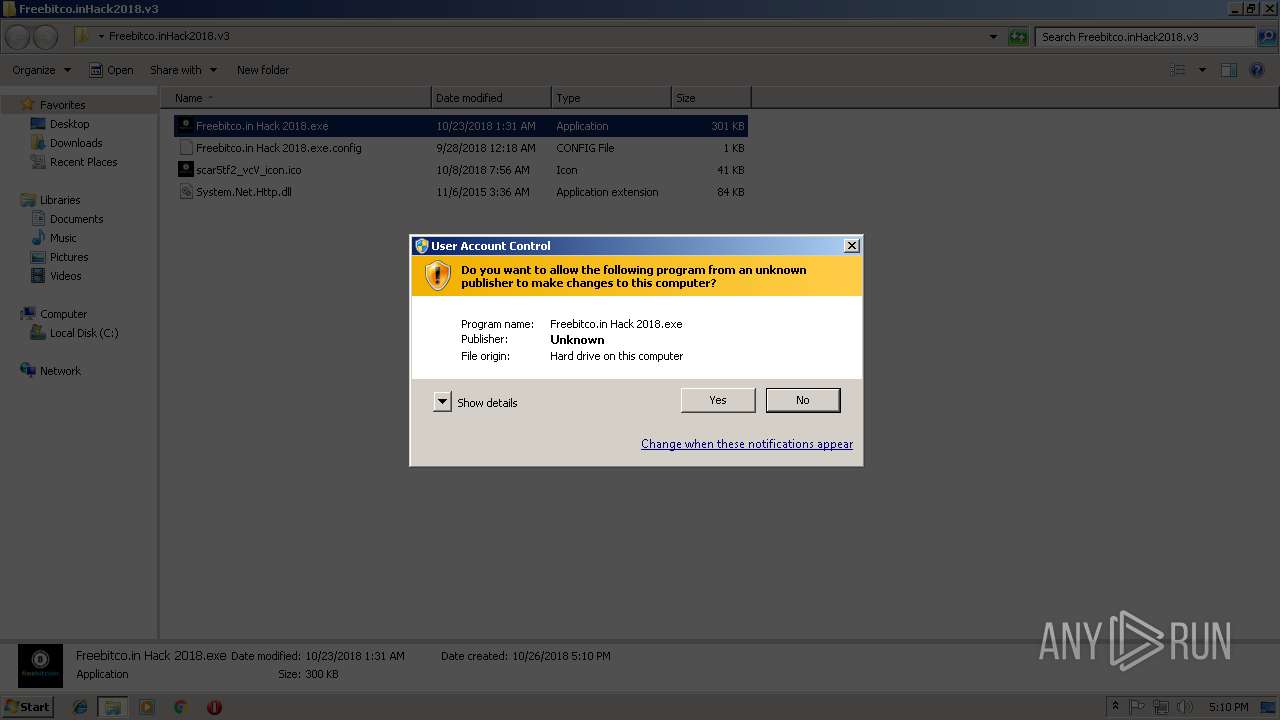Focus the Search Freebitco.inHack2018.v3 field
This screenshot has width=1280, height=720.
click(1145, 37)
